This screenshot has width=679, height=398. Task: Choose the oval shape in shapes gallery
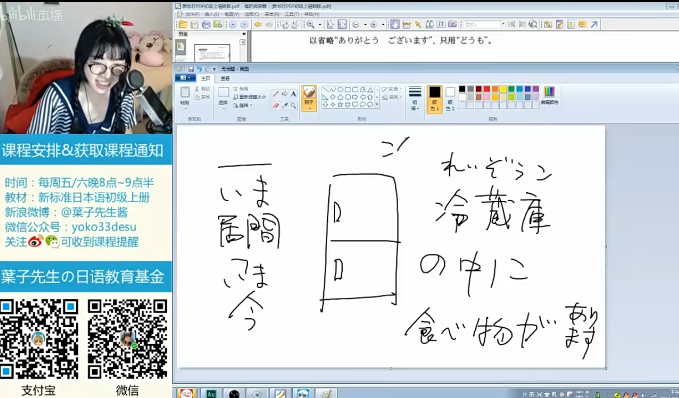coord(340,90)
